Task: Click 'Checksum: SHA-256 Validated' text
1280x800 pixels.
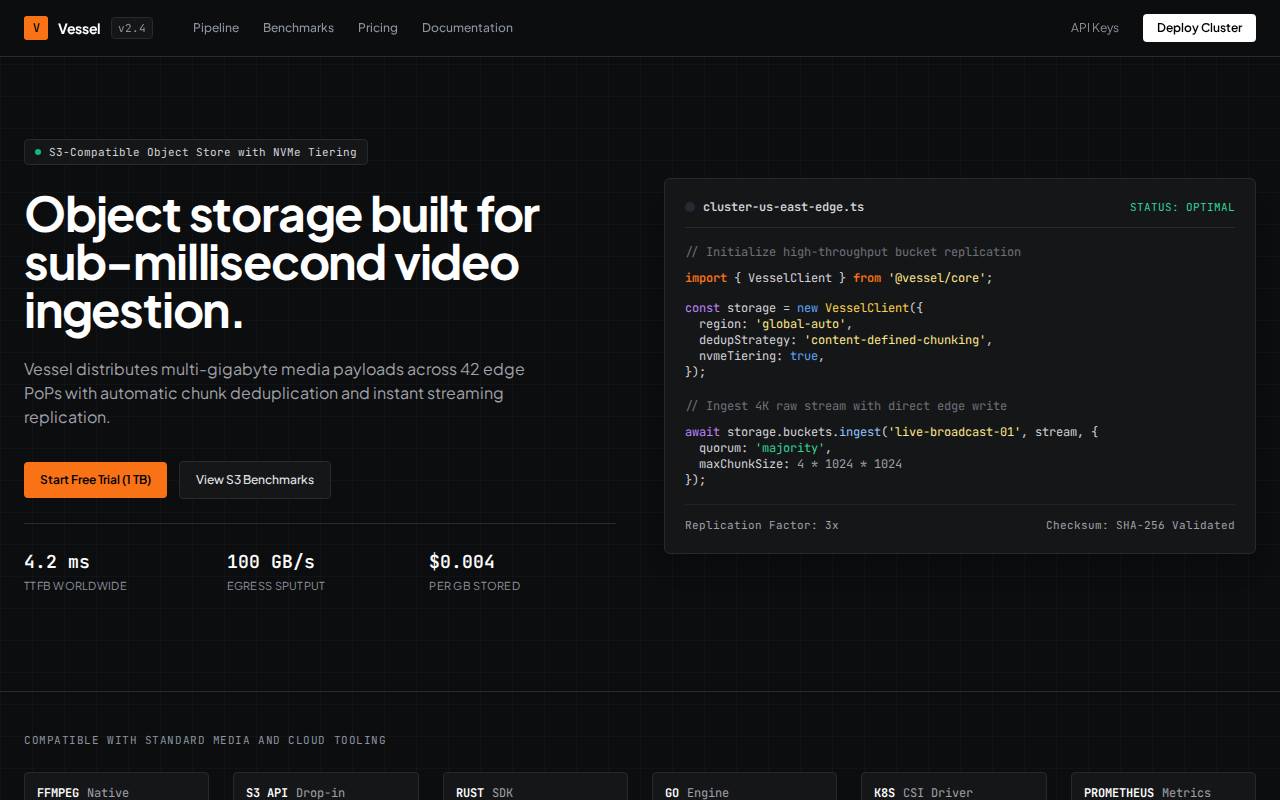Action: click(1140, 525)
